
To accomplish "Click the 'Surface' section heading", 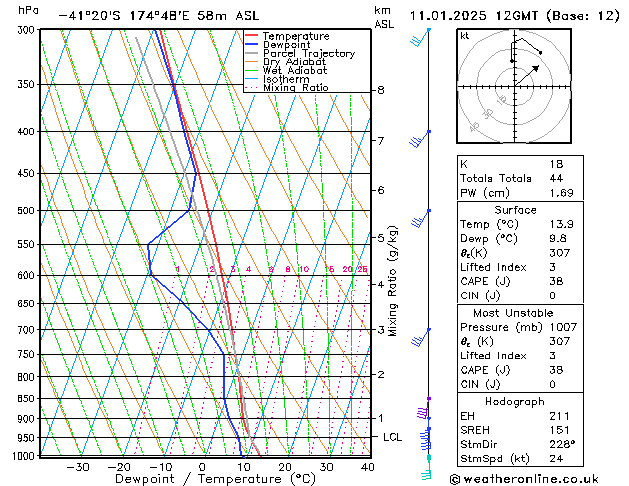I will point(515,210).
